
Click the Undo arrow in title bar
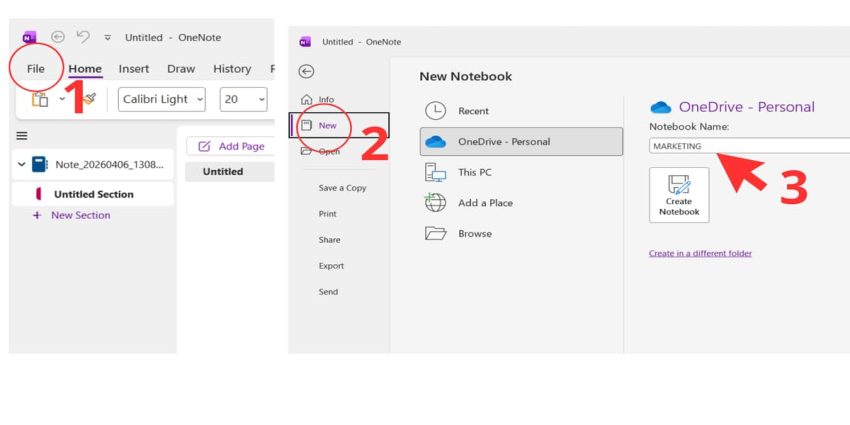point(83,36)
